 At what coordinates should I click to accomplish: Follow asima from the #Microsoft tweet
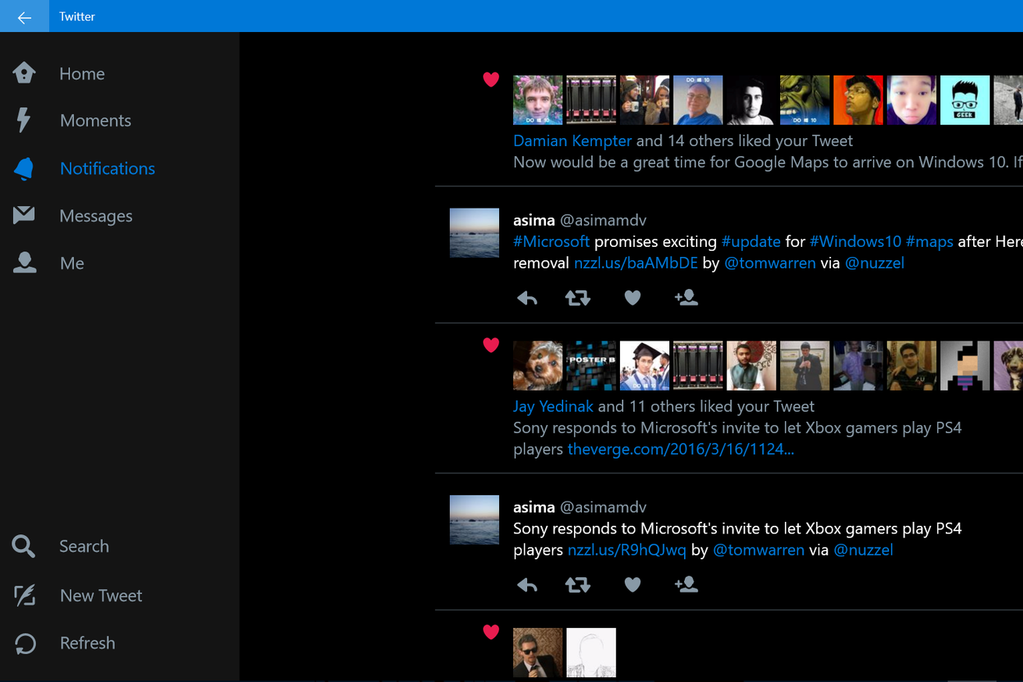pos(686,298)
